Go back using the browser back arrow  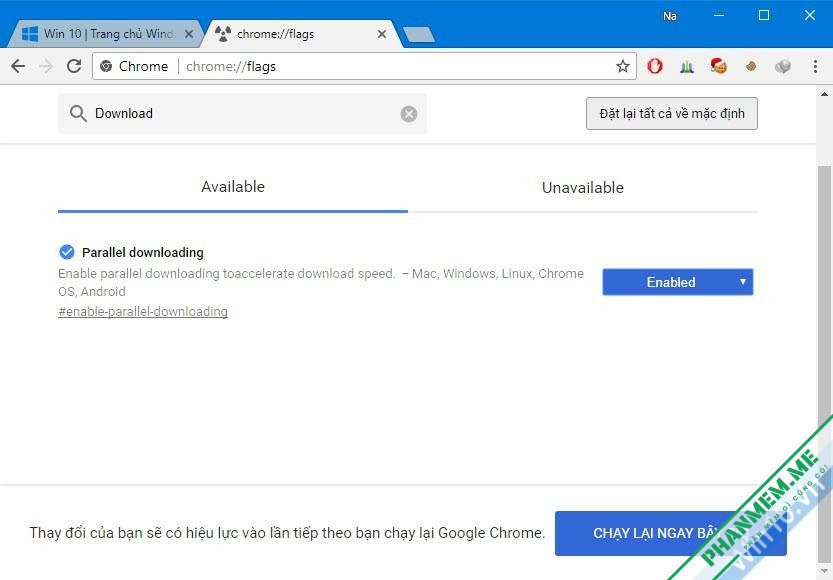pyautogui.click(x=18, y=66)
